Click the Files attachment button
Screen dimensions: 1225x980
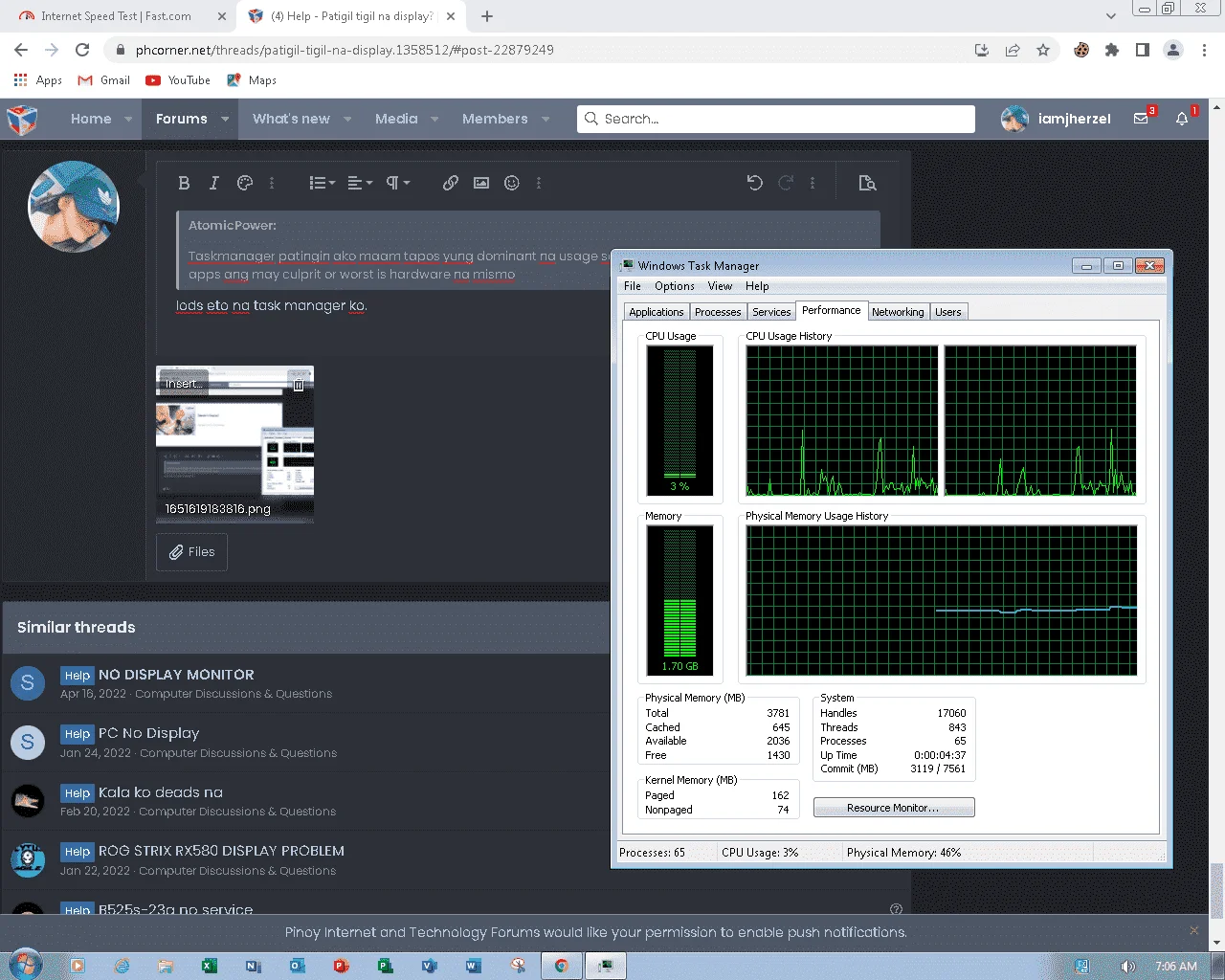pyautogui.click(x=191, y=552)
